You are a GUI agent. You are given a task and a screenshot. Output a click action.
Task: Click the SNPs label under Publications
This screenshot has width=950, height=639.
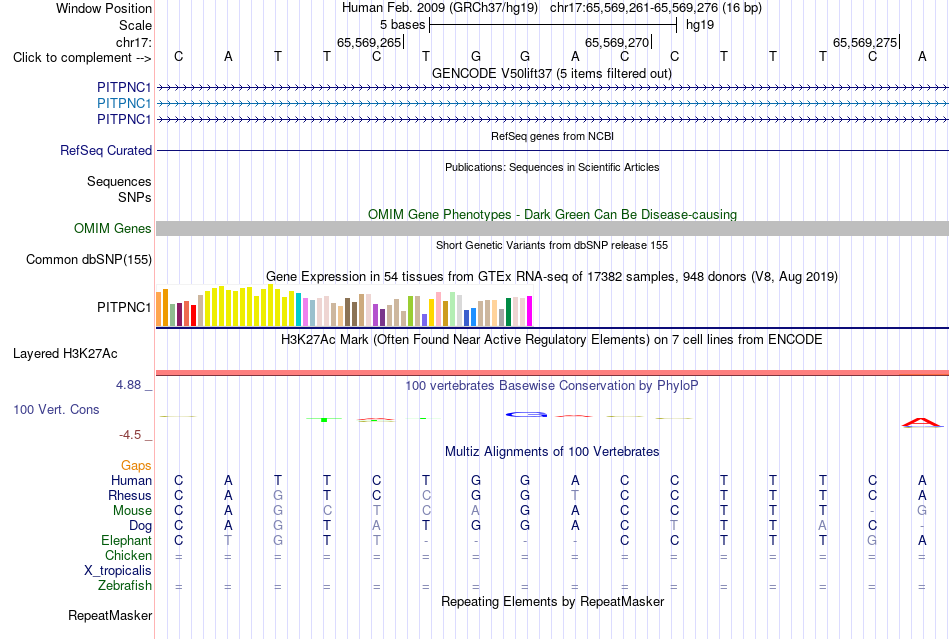pyautogui.click(x=135, y=197)
